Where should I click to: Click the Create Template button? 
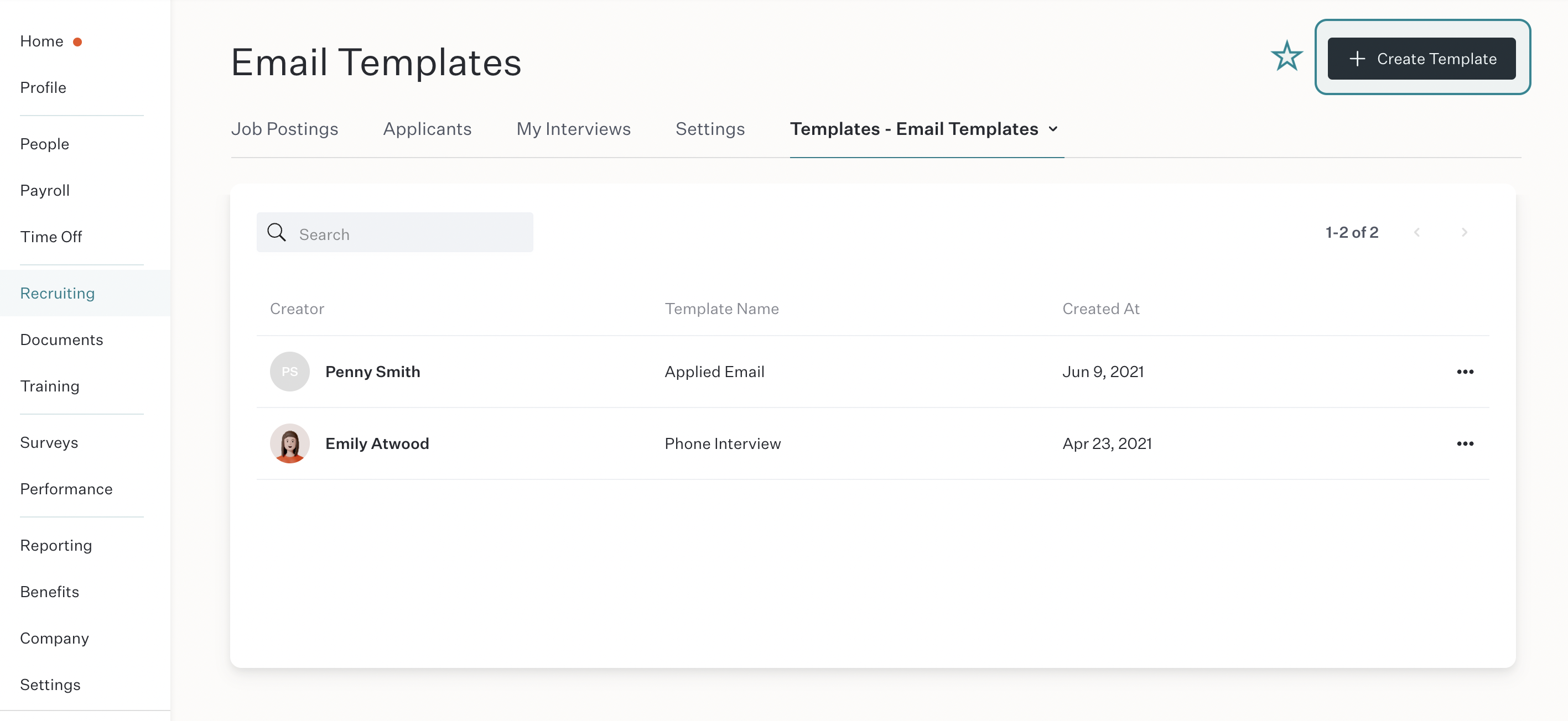[1421, 59]
